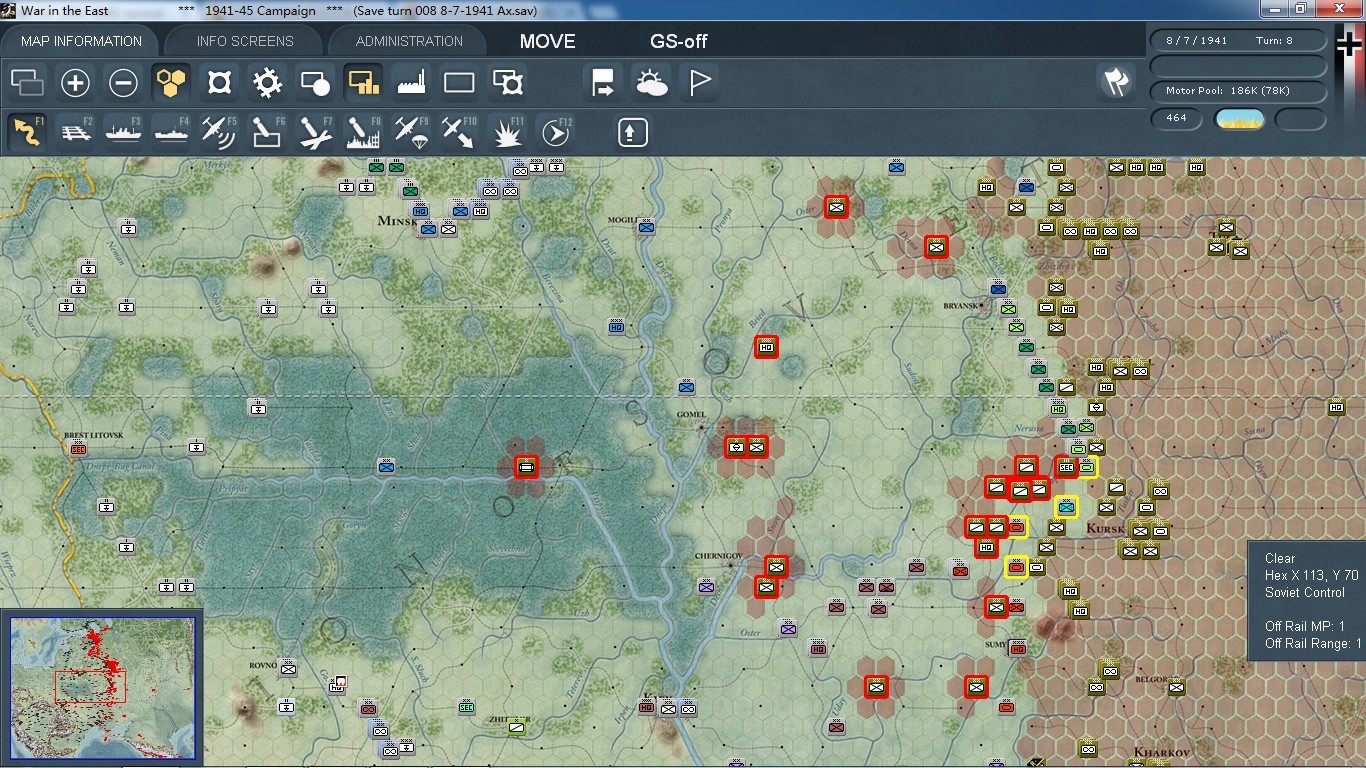Screen dimensions: 1366x768
Task: Click the boxed up-arrow icon
Action: 632,132
